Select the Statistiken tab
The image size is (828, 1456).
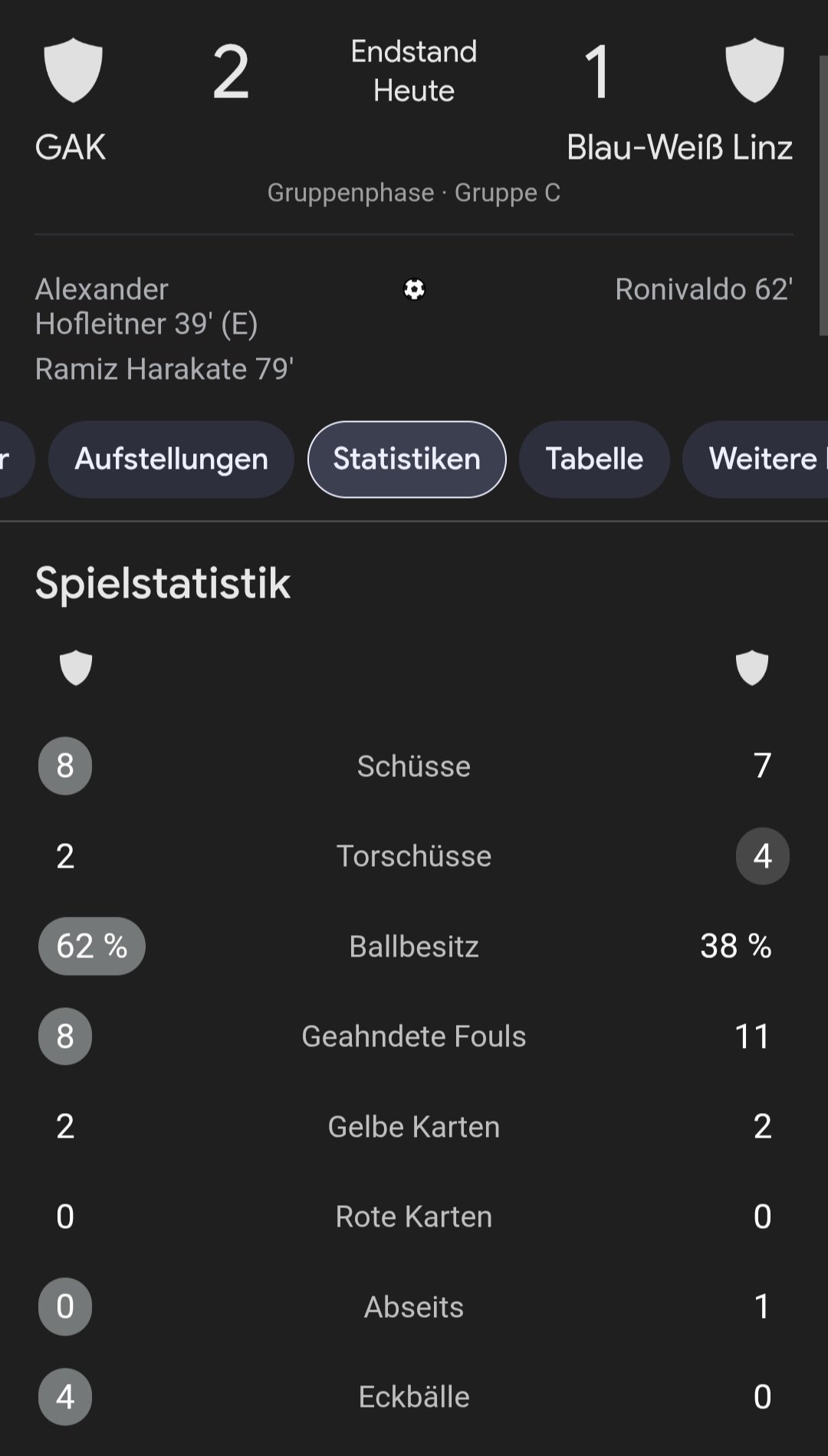point(406,459)
